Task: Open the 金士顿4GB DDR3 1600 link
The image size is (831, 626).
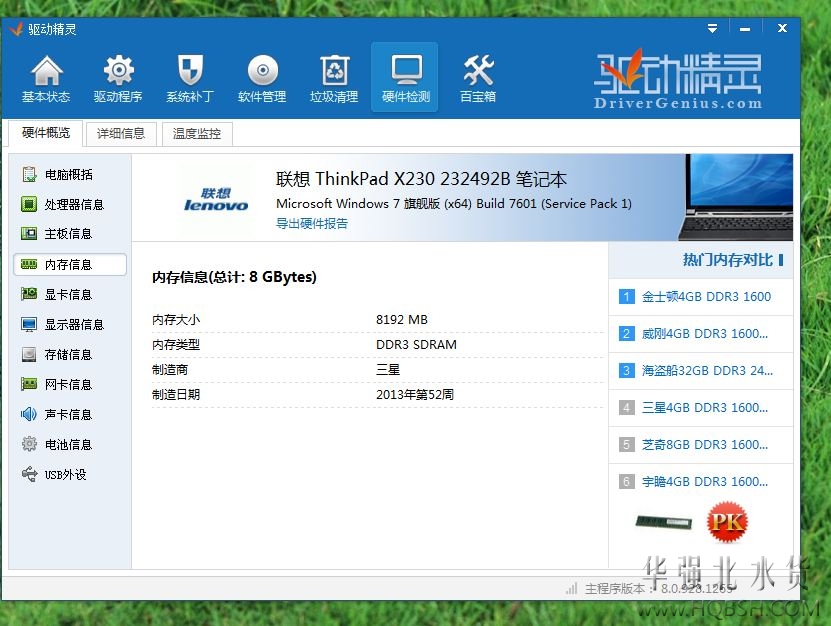Action: pyautogui.click(x=706, y=297)
